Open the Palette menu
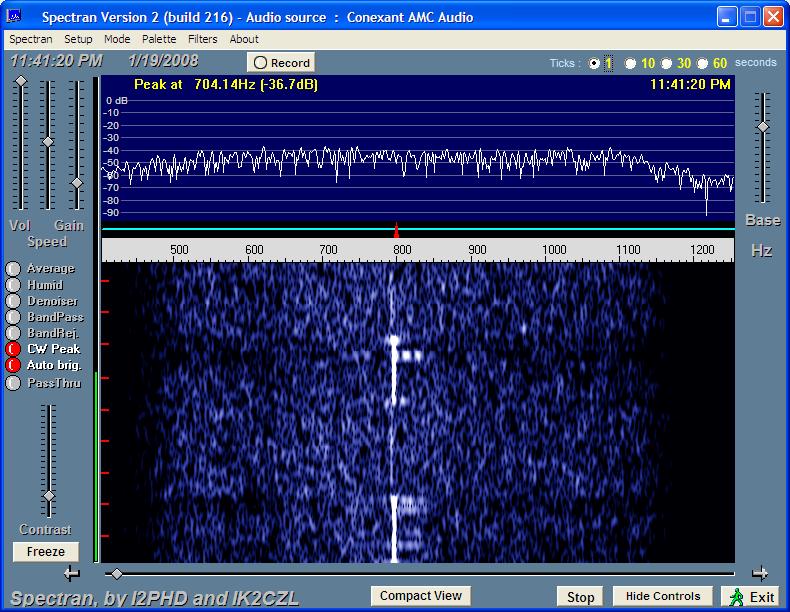This screenshot has height=612, width=790. point(159,39)
